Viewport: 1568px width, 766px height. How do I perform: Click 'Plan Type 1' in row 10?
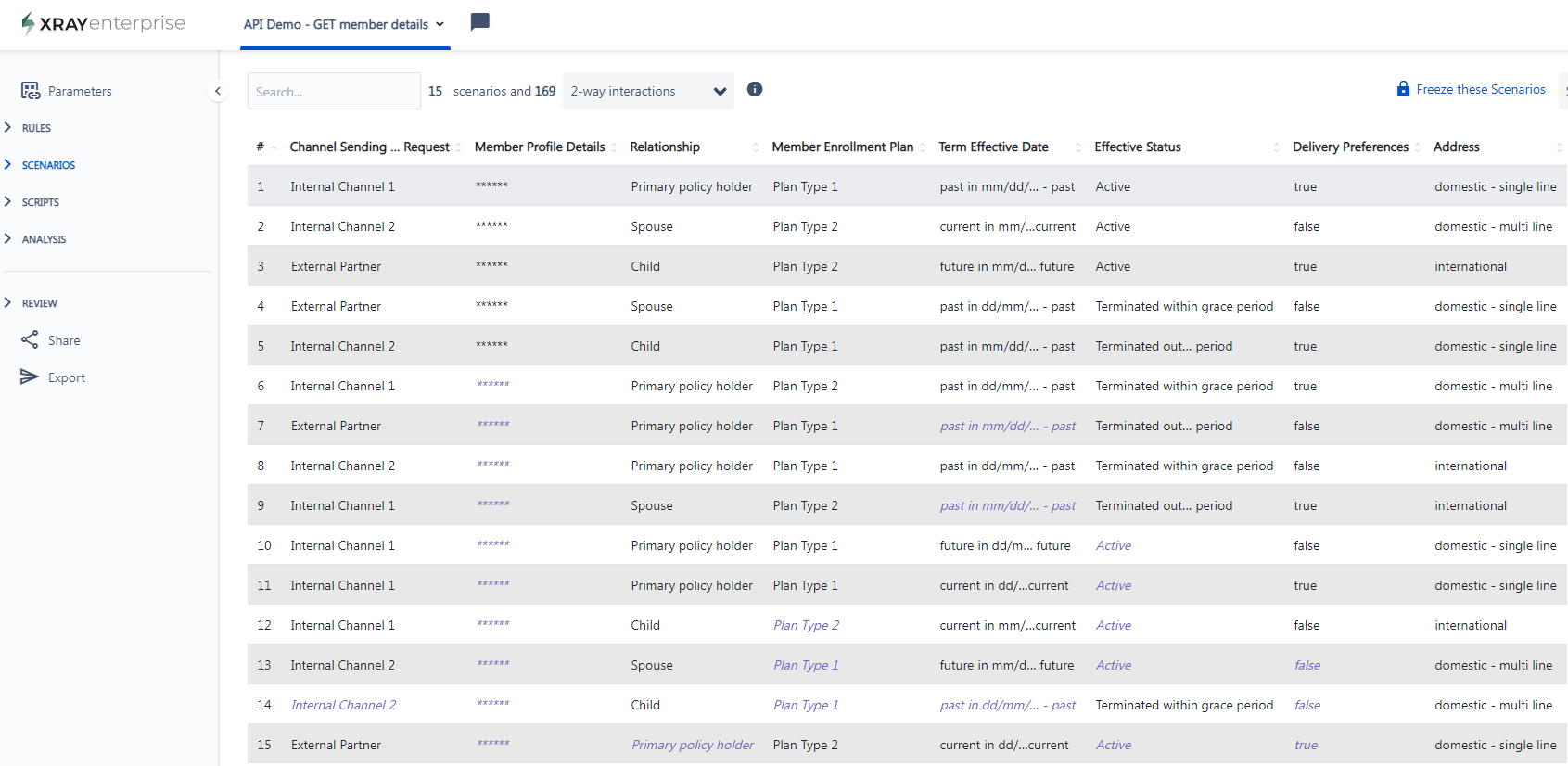[805, 545]
